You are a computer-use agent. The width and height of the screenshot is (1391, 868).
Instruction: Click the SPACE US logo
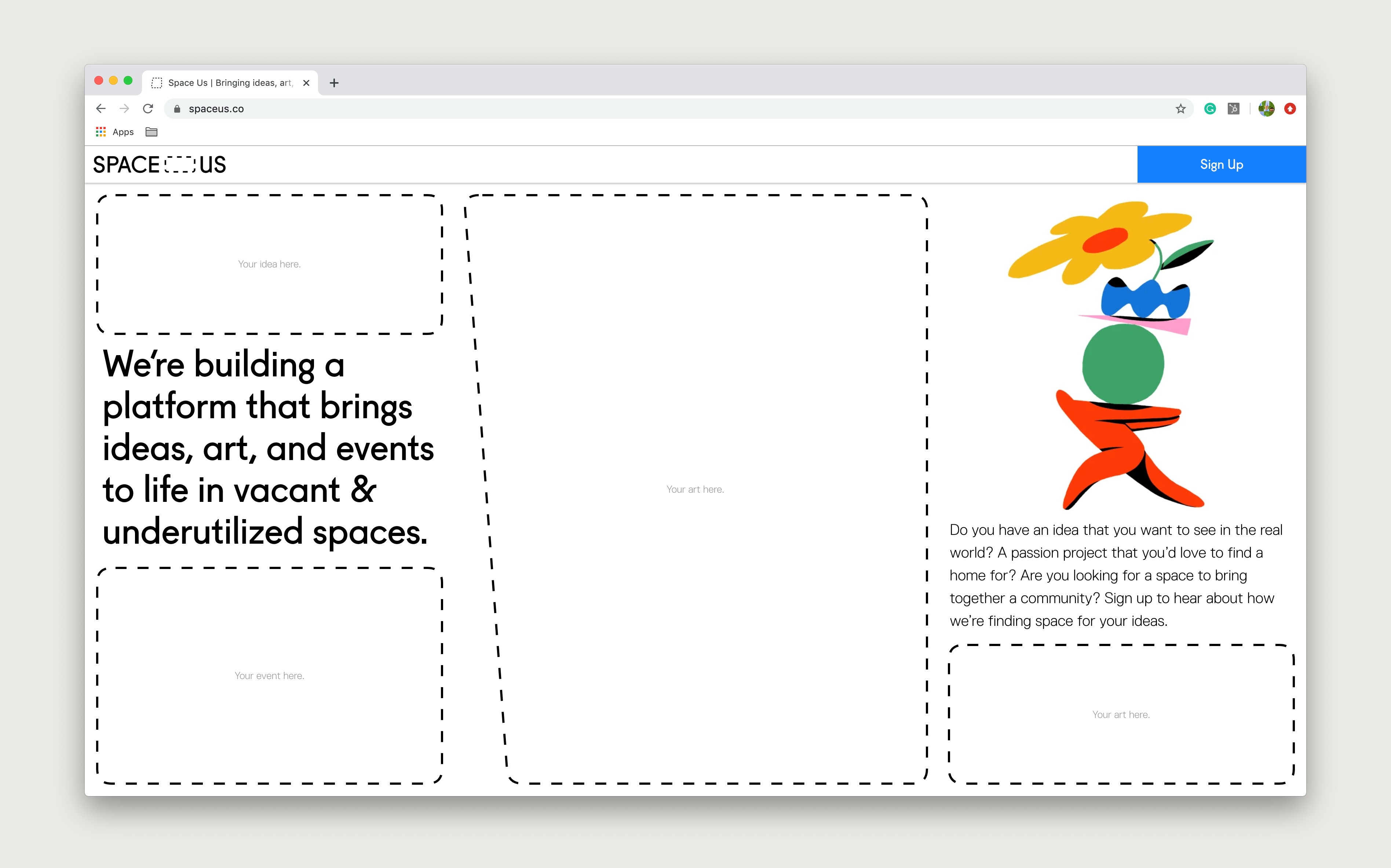[x=160, y=165]
